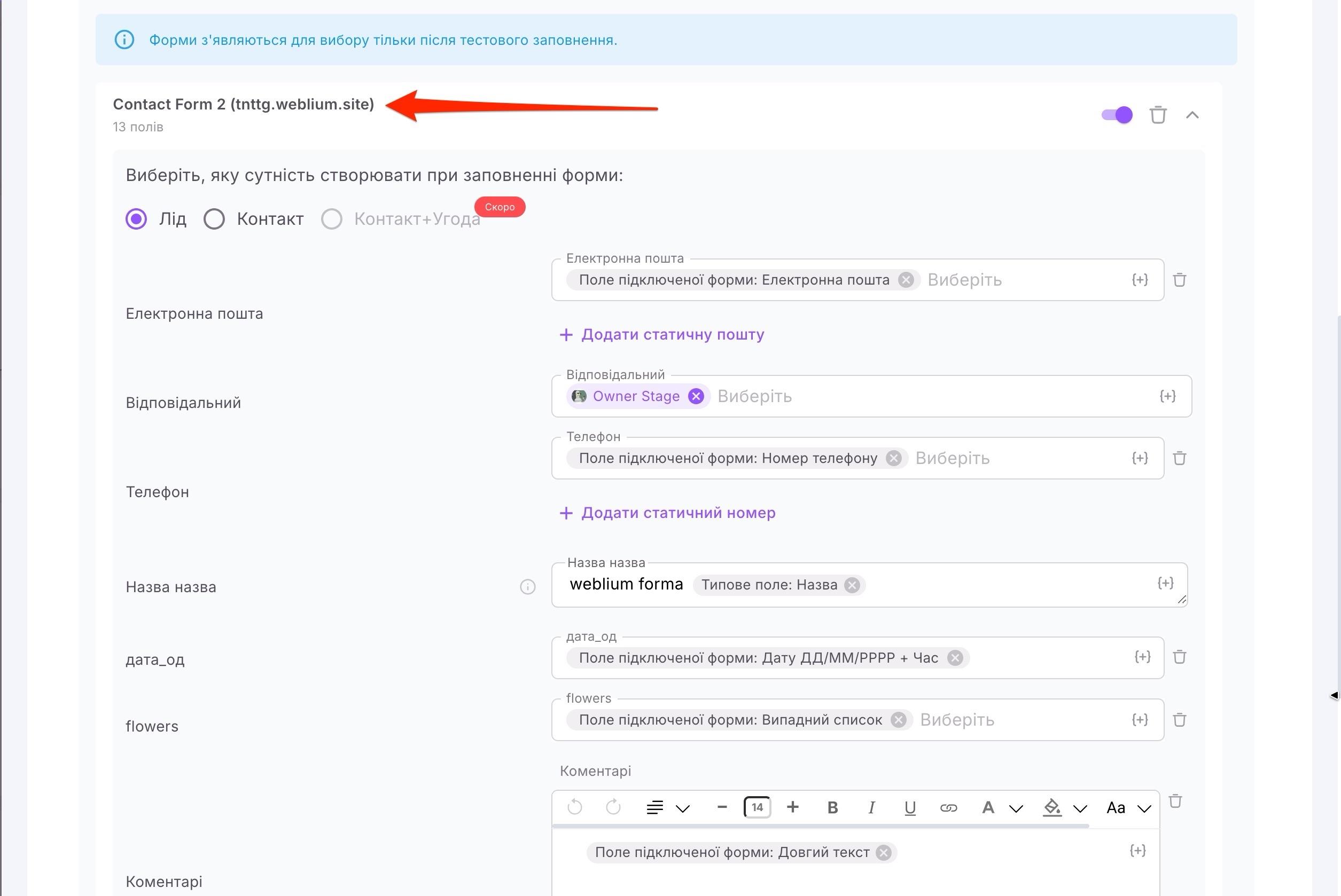
Task: Remove Довгий текст chip
Action: coord(883,853)
